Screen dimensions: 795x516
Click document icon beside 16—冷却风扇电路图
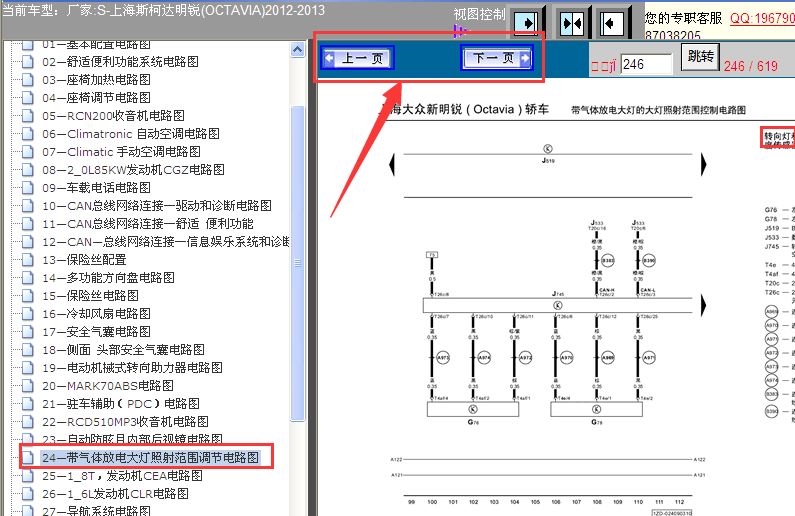click(x=28, y=314)
